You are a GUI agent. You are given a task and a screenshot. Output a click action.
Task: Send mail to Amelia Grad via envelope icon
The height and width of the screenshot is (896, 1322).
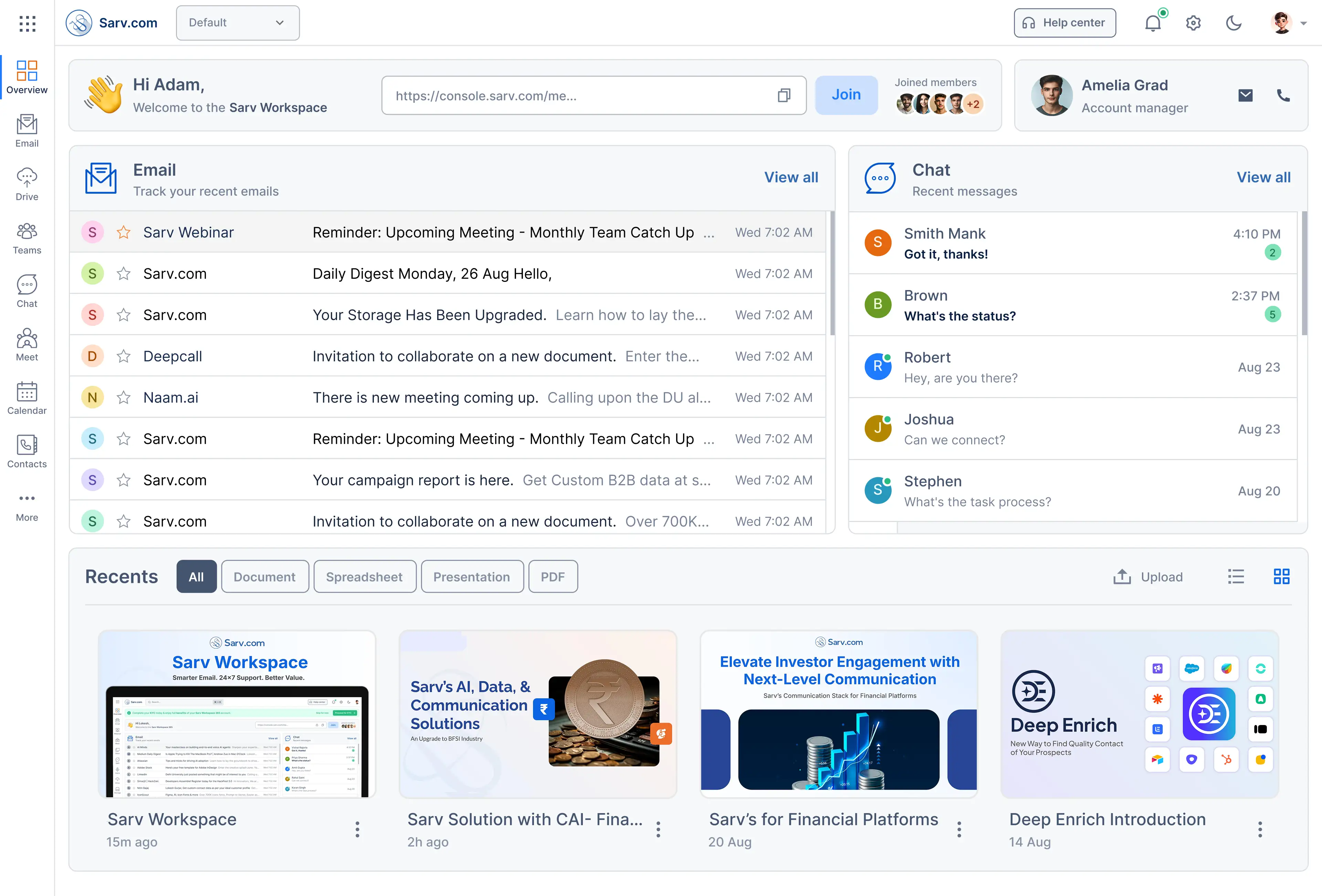[x=1245, y=96]
